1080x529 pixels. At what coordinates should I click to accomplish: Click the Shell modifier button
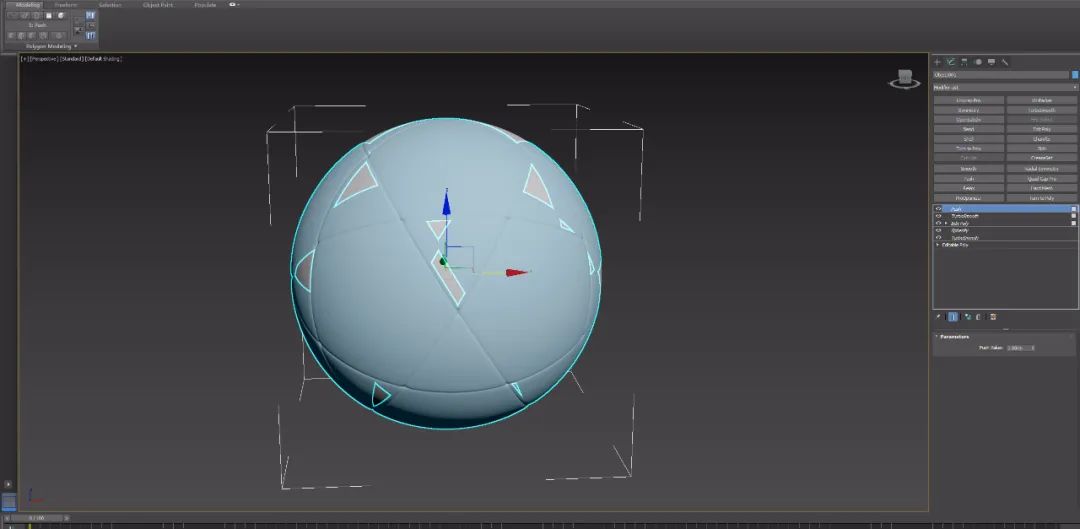click(x=968, y=138)
